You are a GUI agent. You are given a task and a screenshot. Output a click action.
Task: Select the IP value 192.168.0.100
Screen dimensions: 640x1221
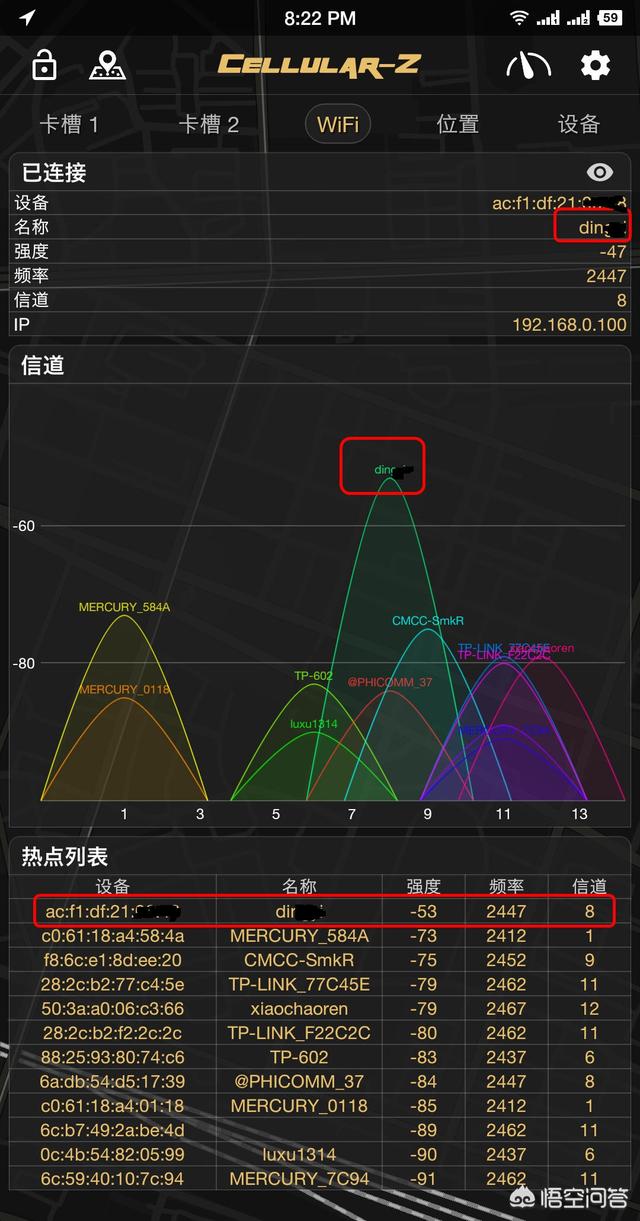click(569, 324)
